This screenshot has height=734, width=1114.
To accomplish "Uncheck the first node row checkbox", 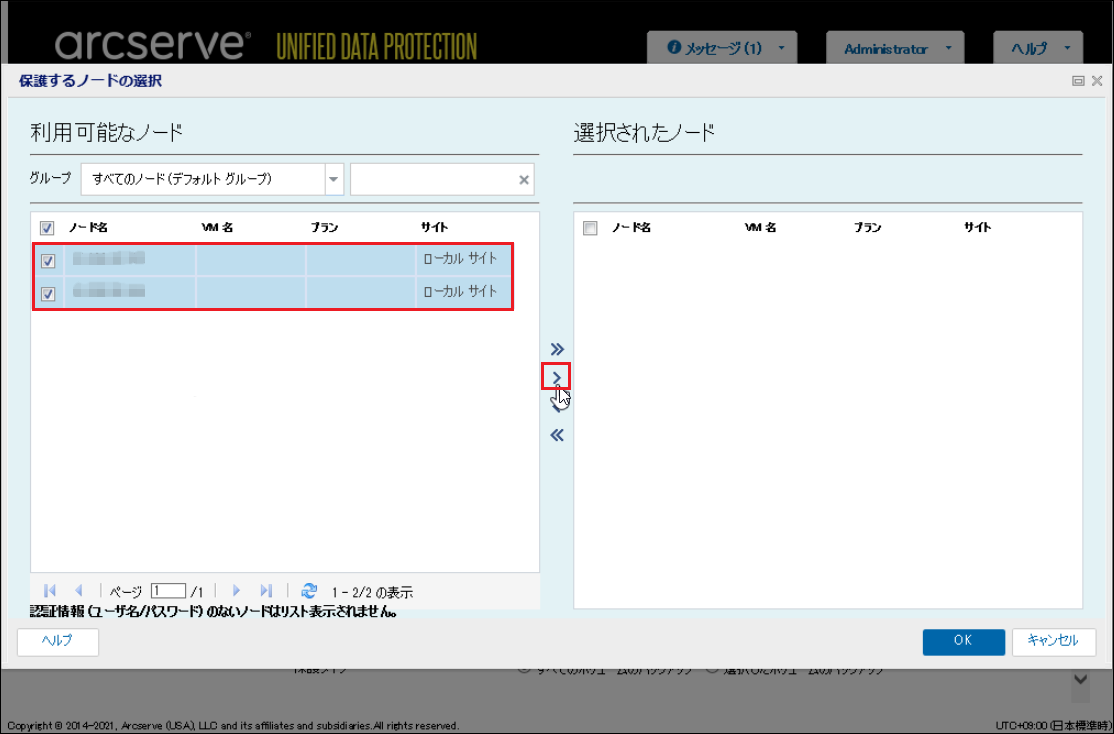I will tap(48, 261).
